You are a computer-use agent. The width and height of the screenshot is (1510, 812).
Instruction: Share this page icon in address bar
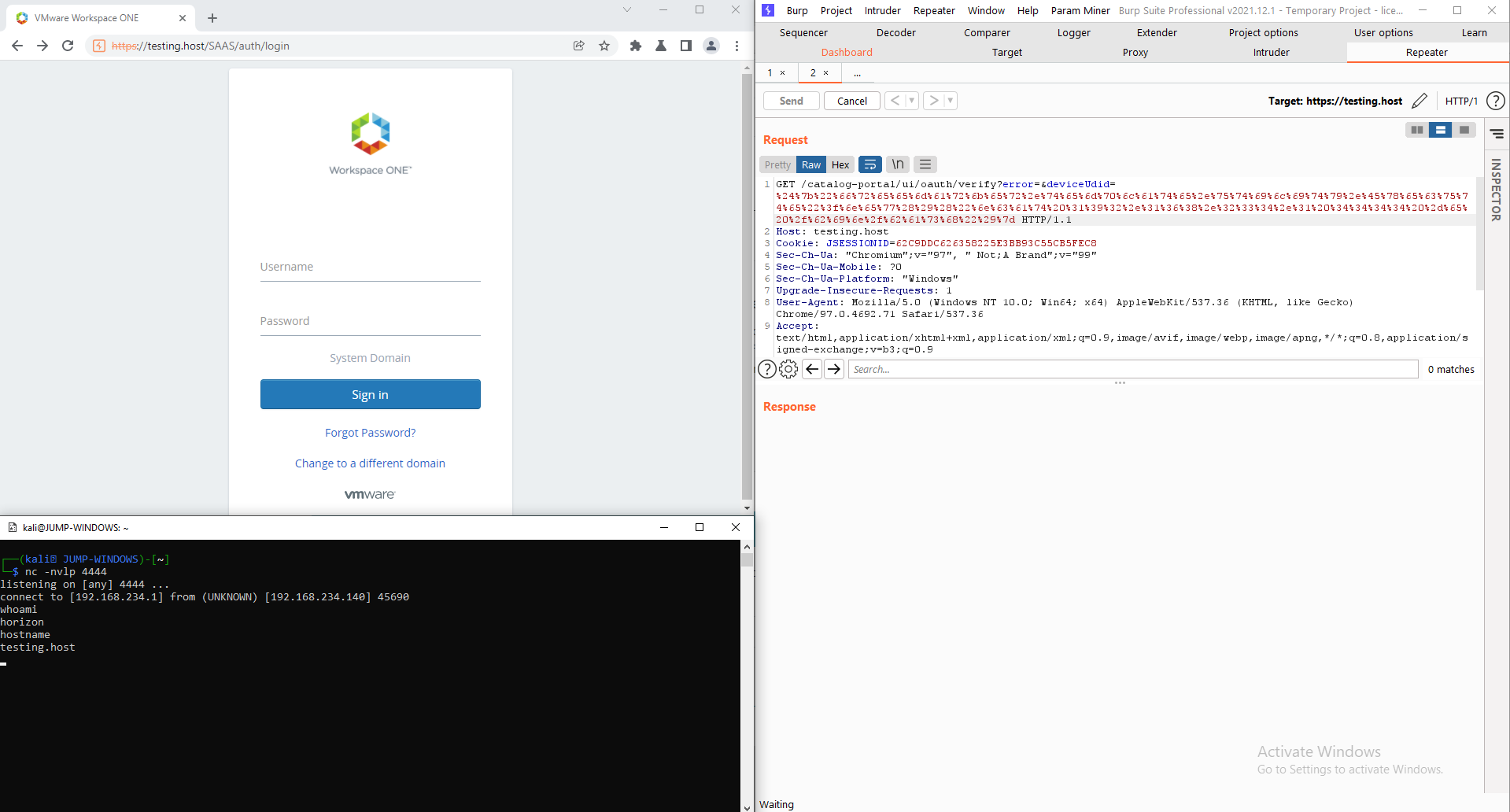579,46
